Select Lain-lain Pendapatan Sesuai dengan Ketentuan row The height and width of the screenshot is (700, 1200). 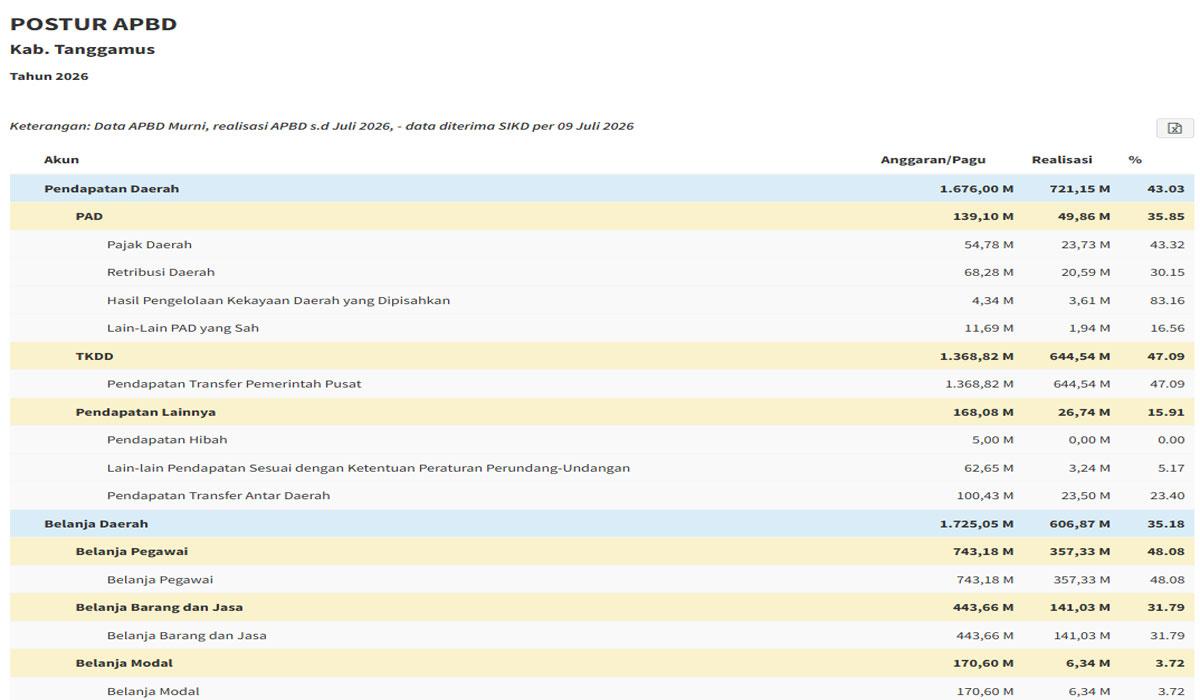coord(602,468)
